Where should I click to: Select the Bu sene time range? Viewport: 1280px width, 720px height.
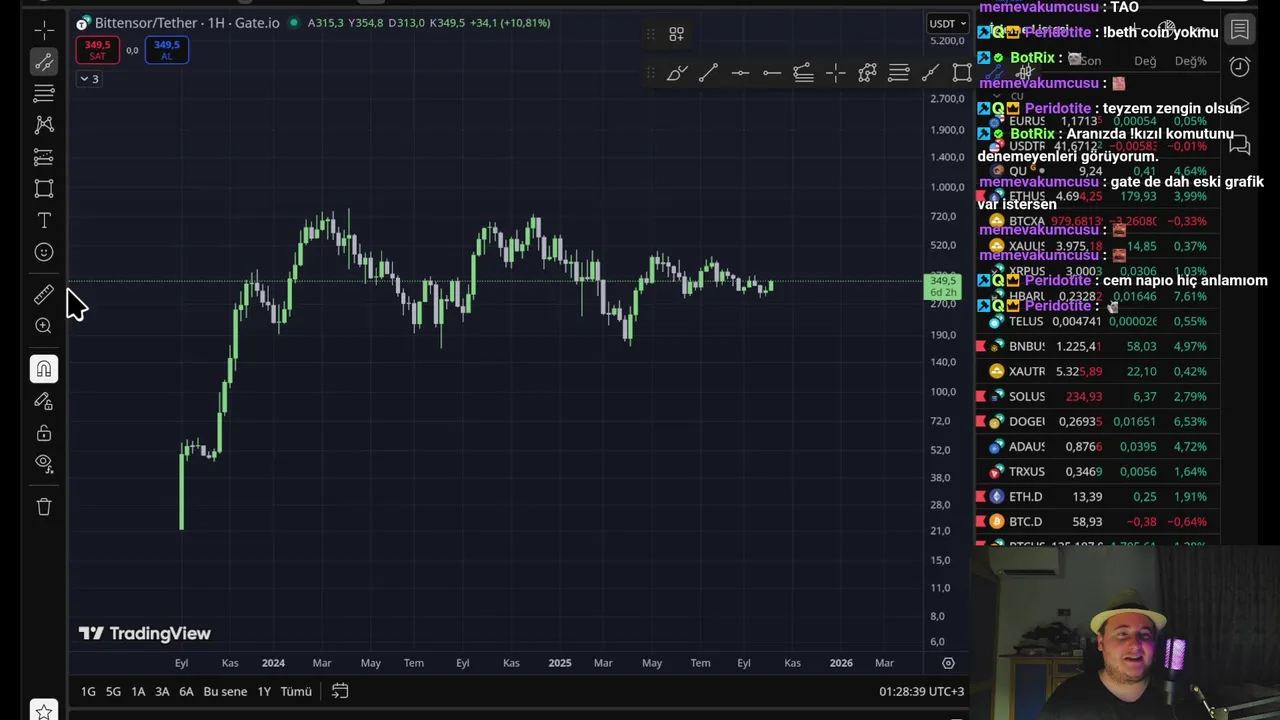point(225,691)
